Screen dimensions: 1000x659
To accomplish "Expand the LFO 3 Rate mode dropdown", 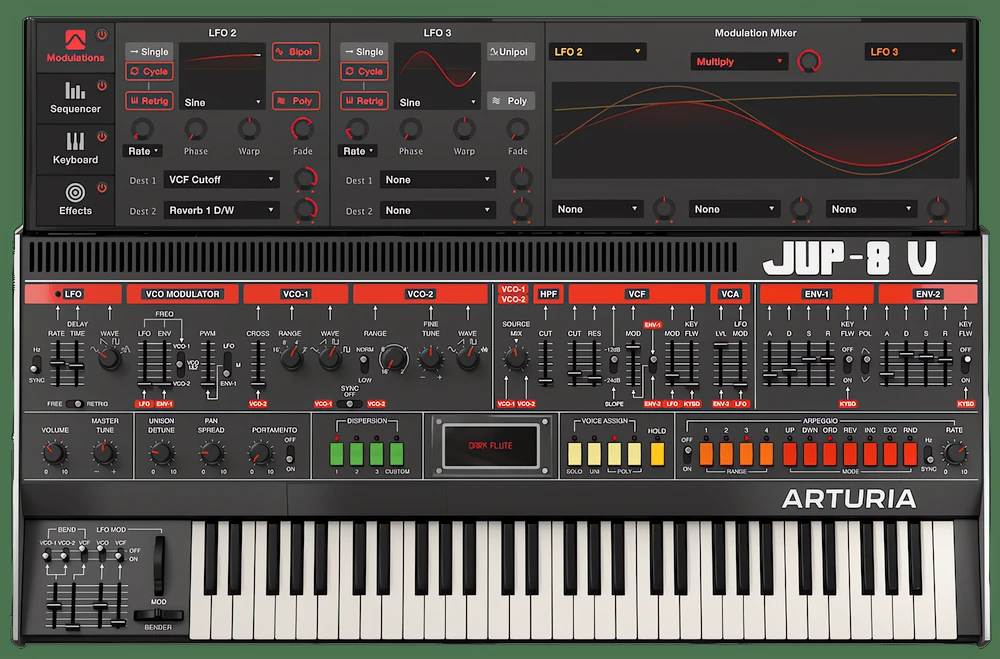I will [x=358, y=151].
